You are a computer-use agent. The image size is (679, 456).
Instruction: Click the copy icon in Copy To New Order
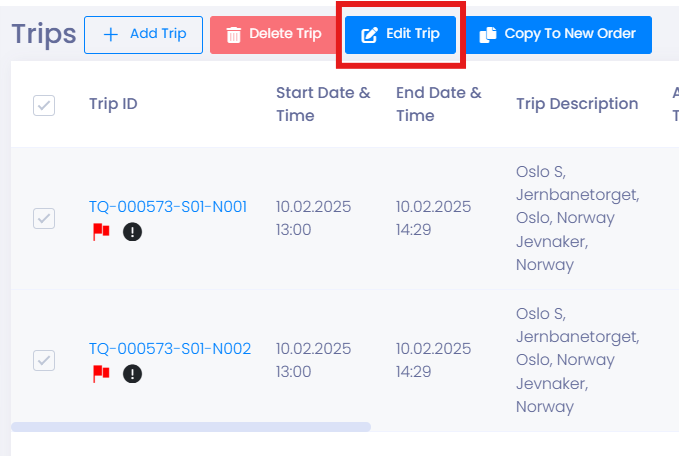pyautogui.click(x=488, y=35)
